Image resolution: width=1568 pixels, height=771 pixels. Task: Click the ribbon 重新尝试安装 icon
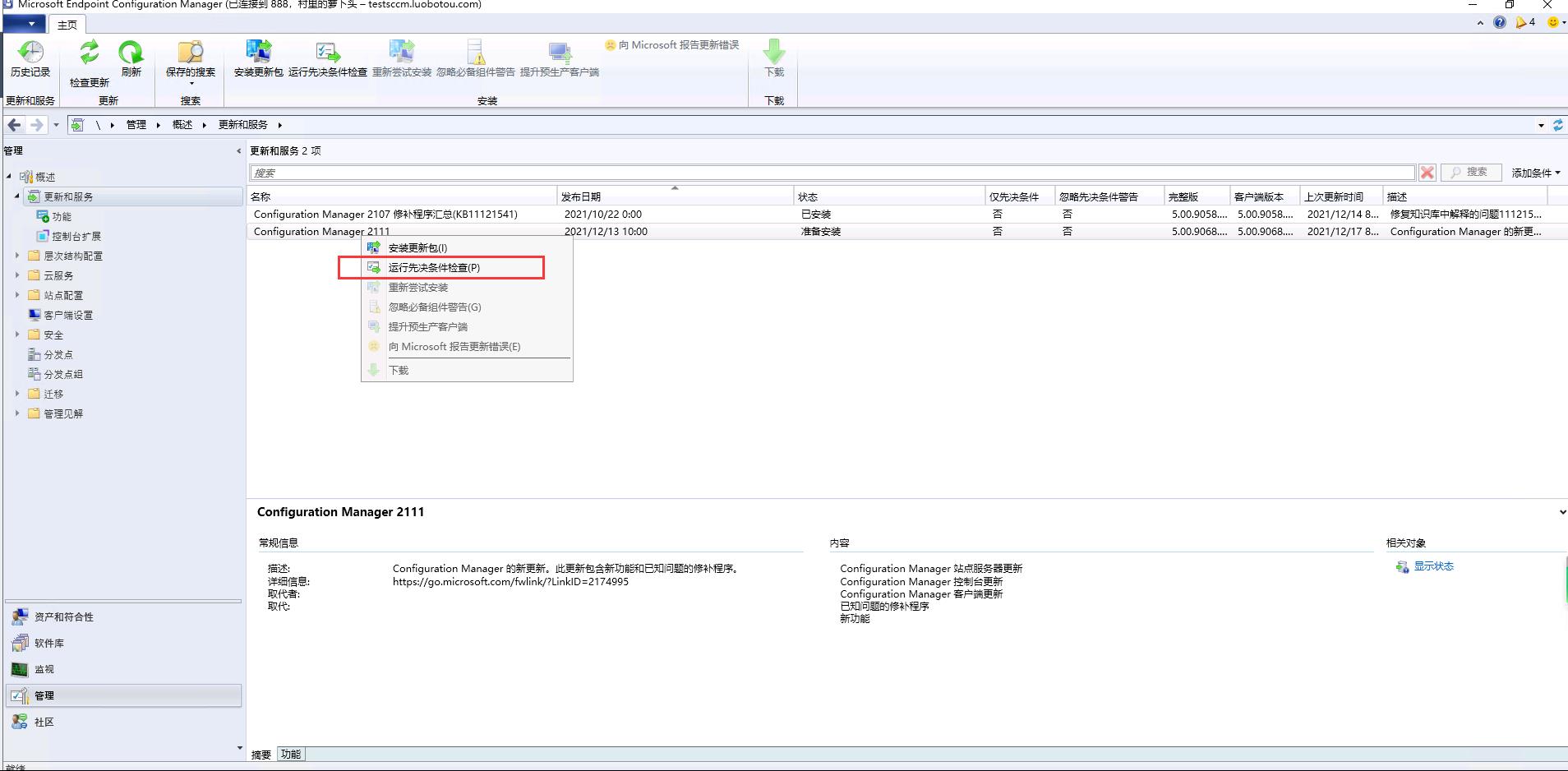[402, 58]
